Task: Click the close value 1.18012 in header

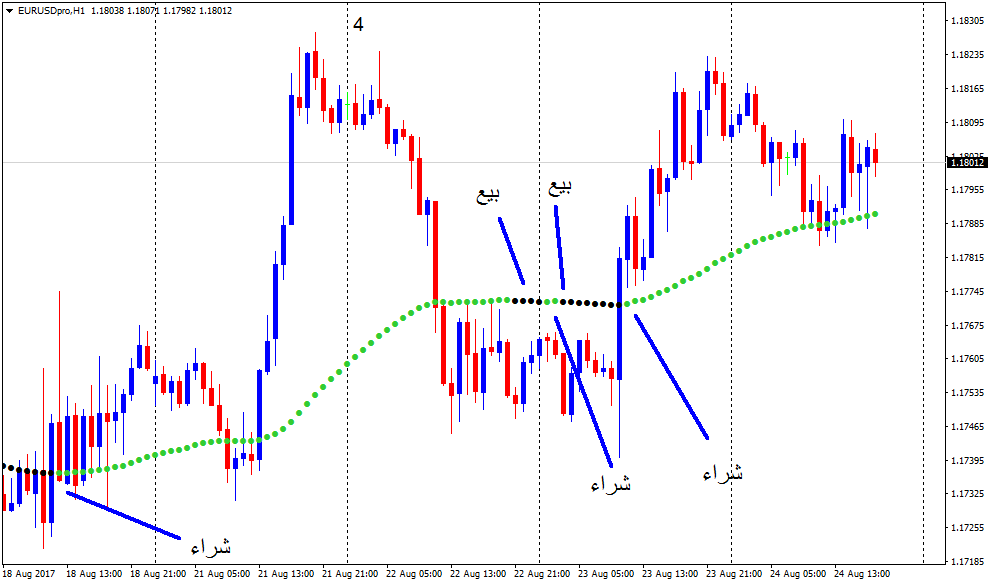Action: click(x=215, y=11)
